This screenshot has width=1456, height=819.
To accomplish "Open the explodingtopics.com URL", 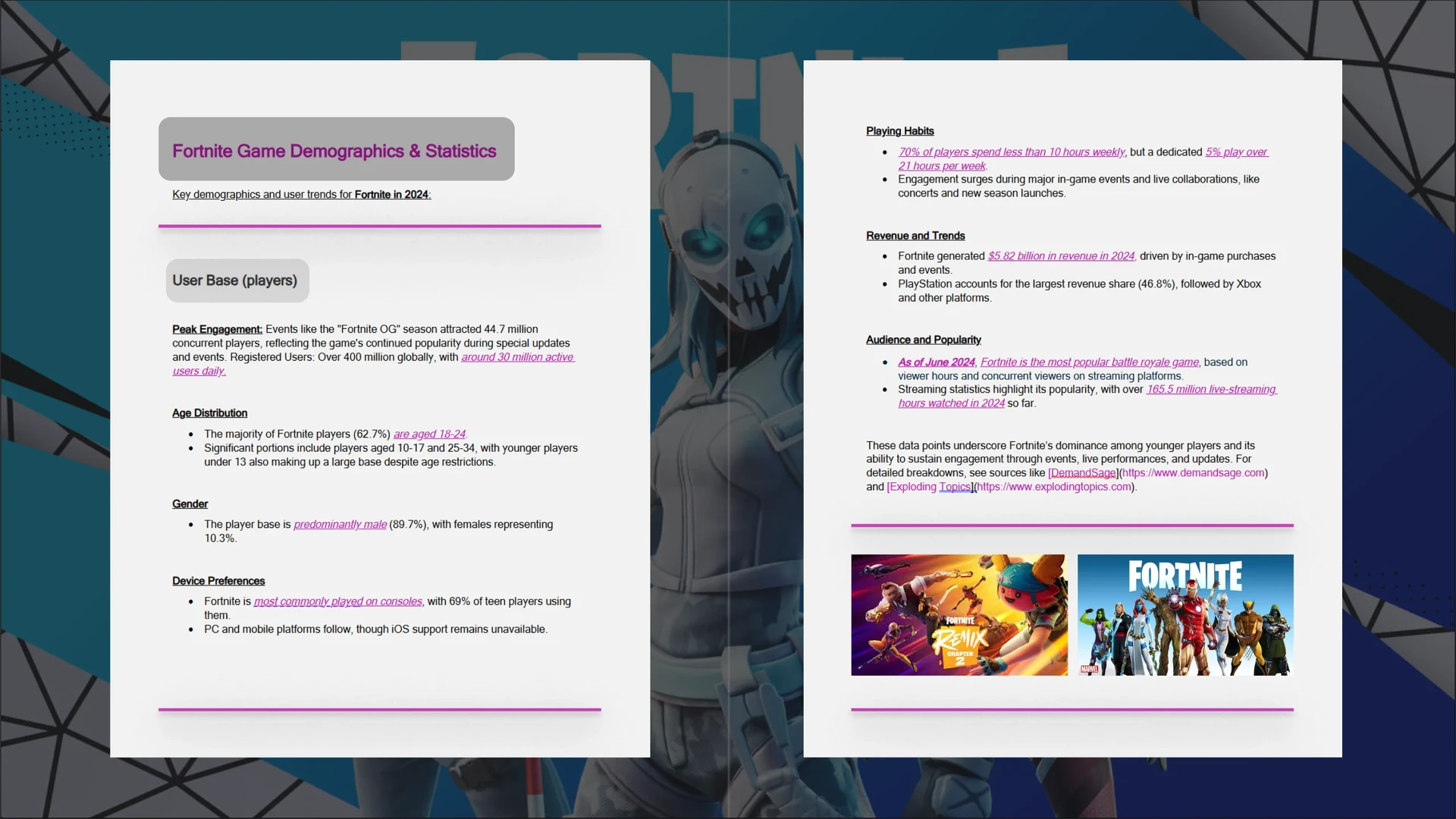I will tap(1054, 487).
